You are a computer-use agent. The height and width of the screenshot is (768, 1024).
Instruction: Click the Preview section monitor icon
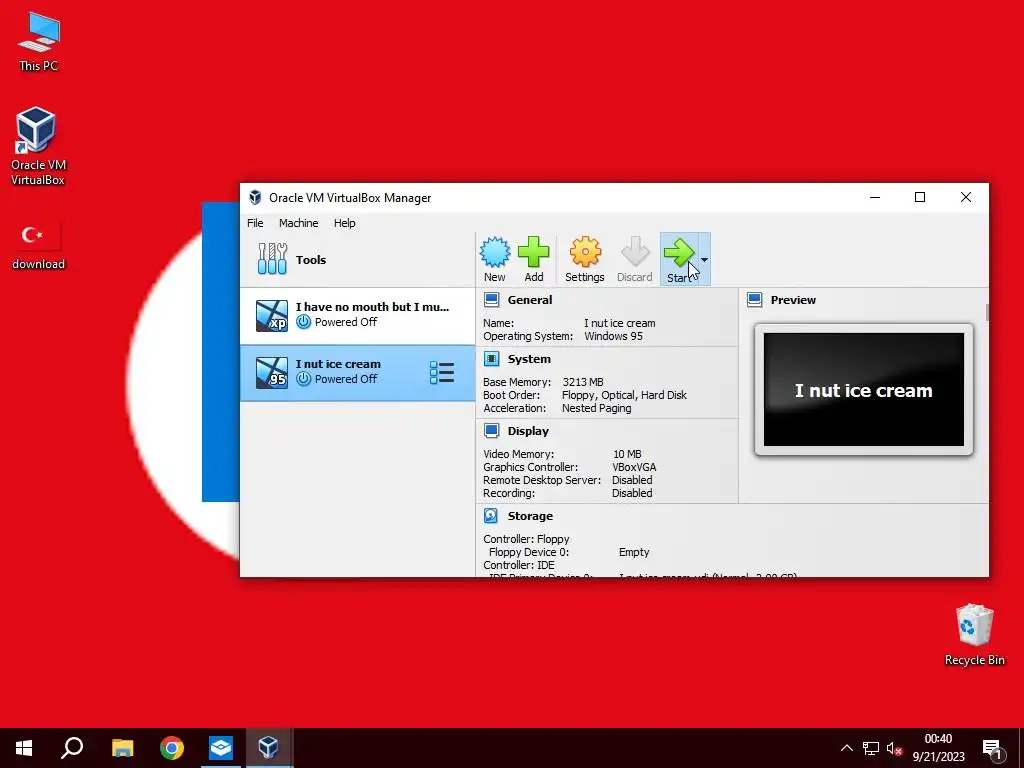755,300
